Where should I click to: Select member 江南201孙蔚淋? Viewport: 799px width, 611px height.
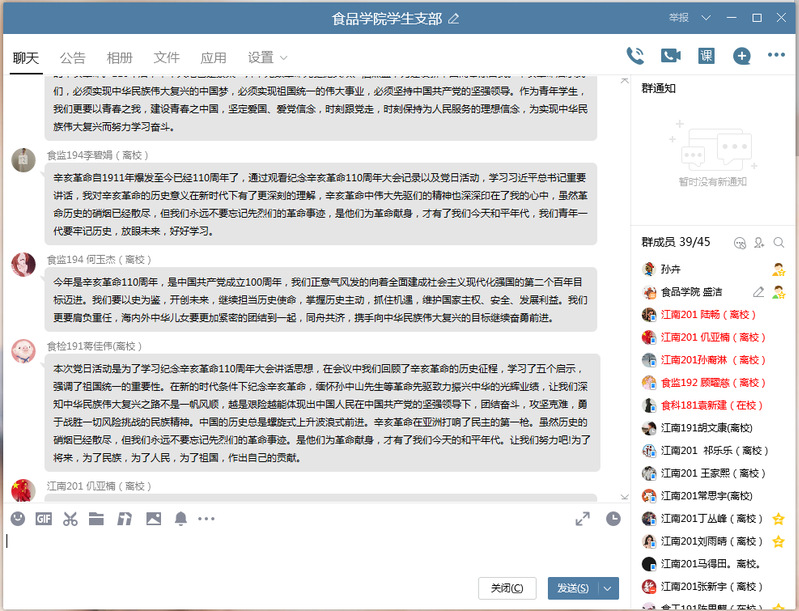tap(713, 360)
